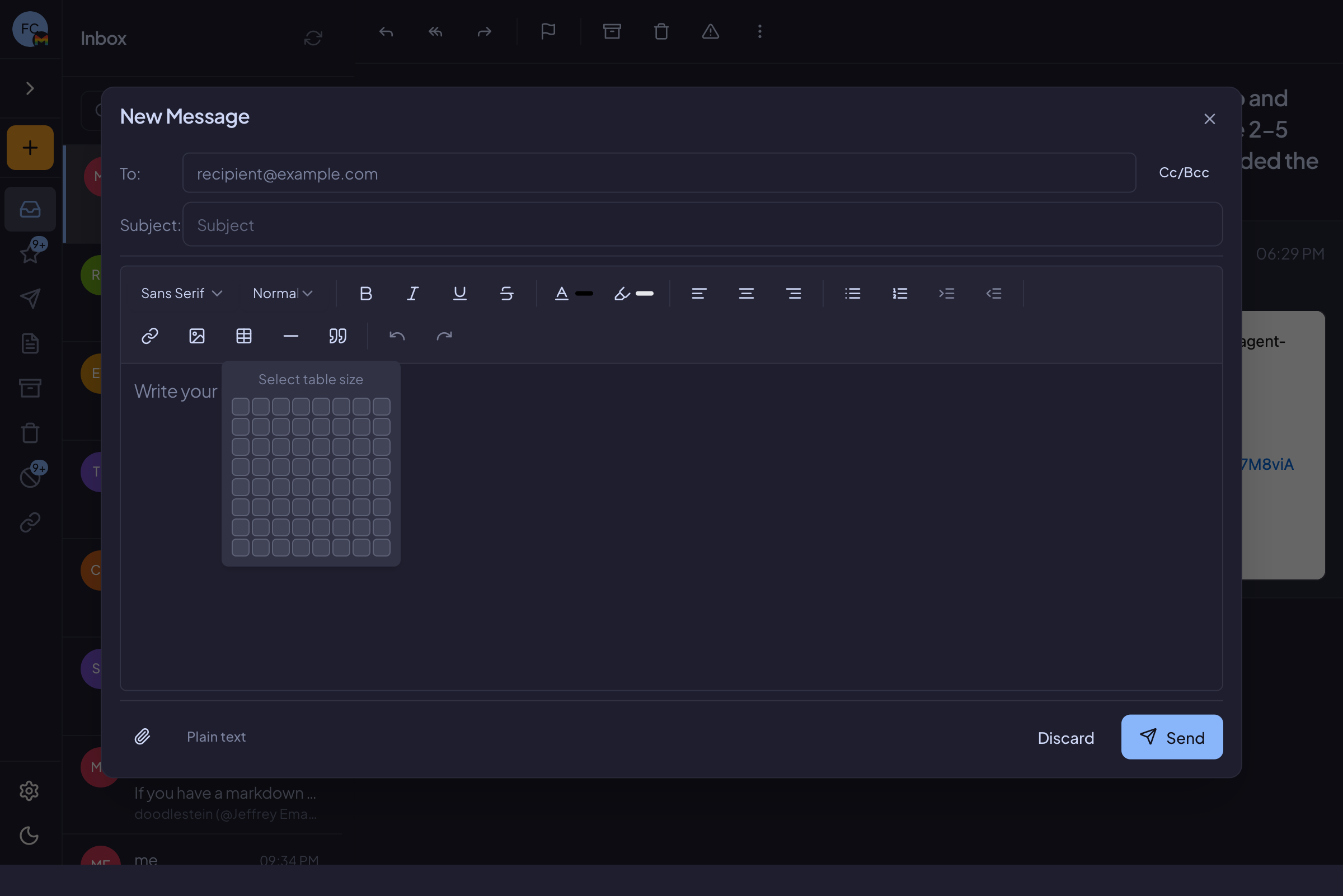Toggle underline formatting
Image resolution: width=1343 pixels, height=896 pixels.
coord(459,293)
